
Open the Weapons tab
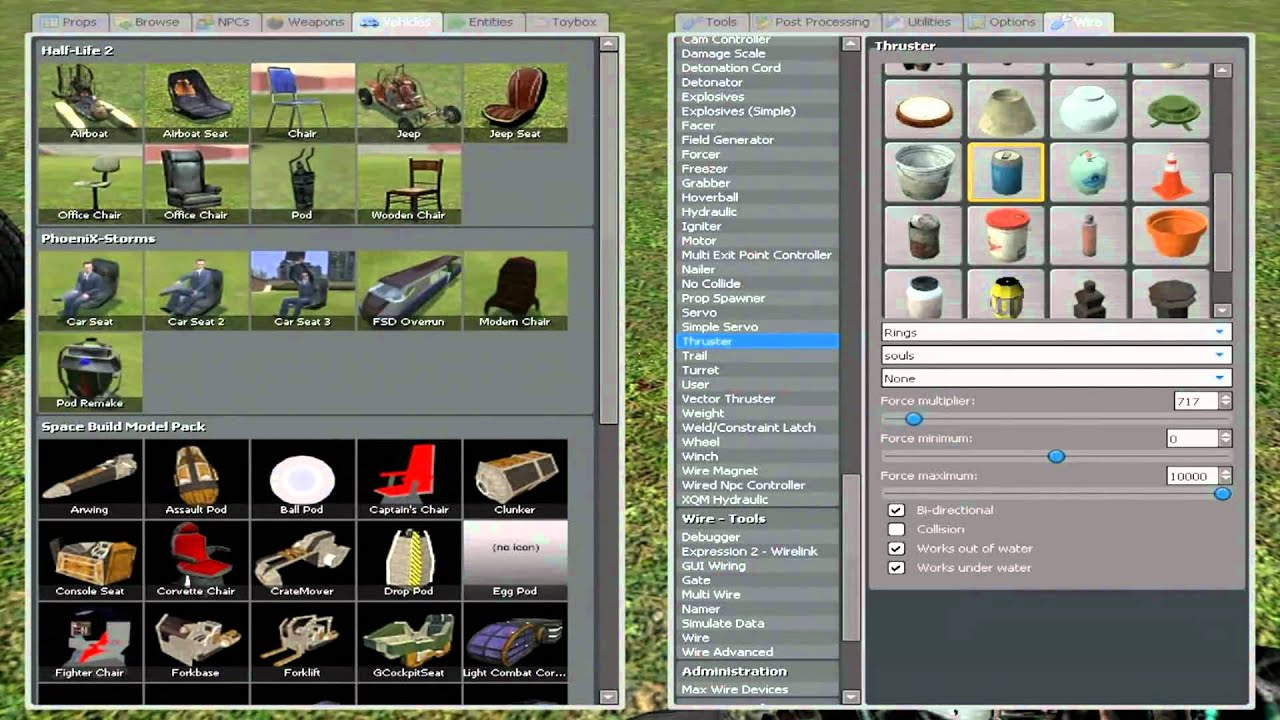(x=305, y=21)
